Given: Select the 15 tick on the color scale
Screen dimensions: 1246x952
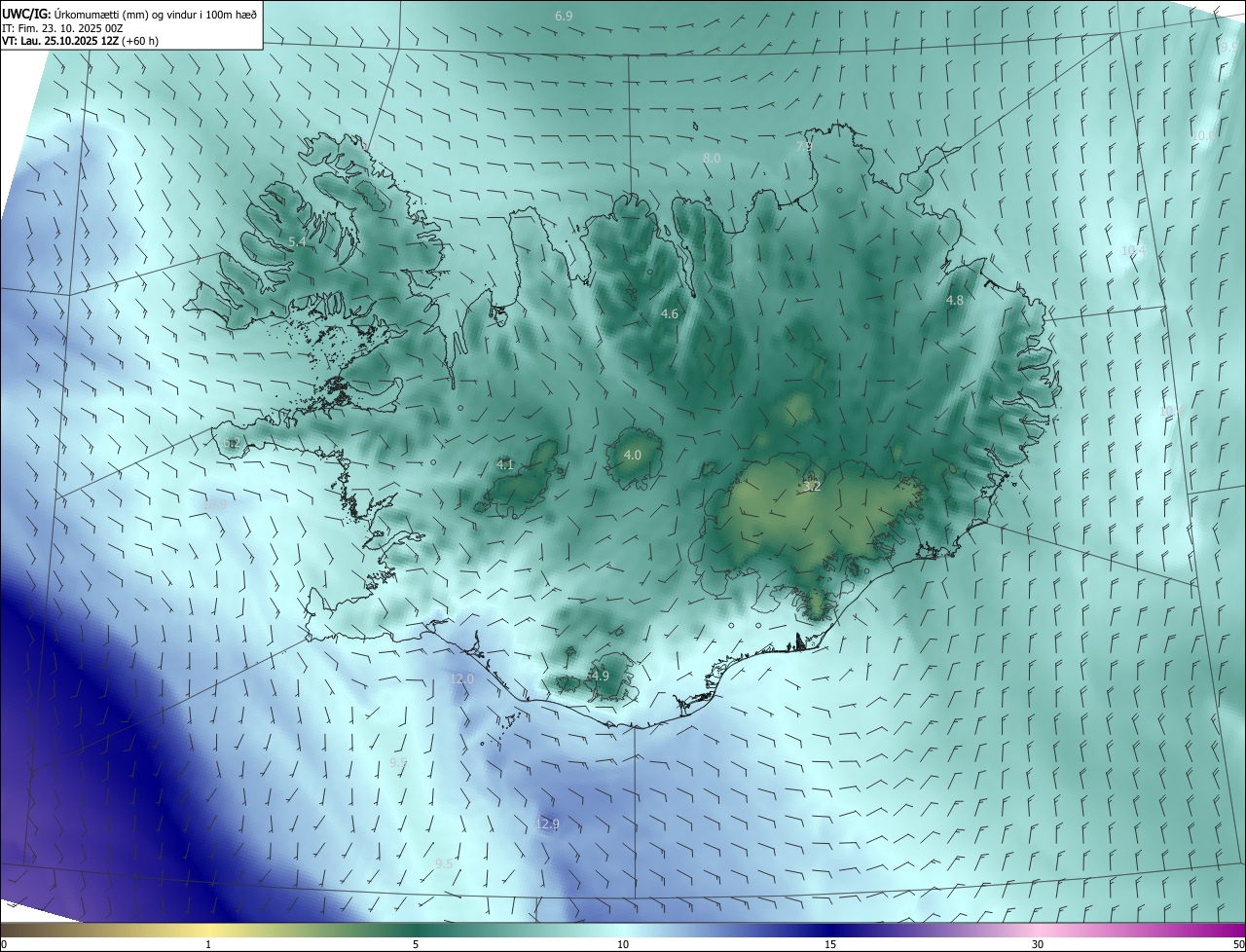Looking at the screenshot, I should [830, 944].
